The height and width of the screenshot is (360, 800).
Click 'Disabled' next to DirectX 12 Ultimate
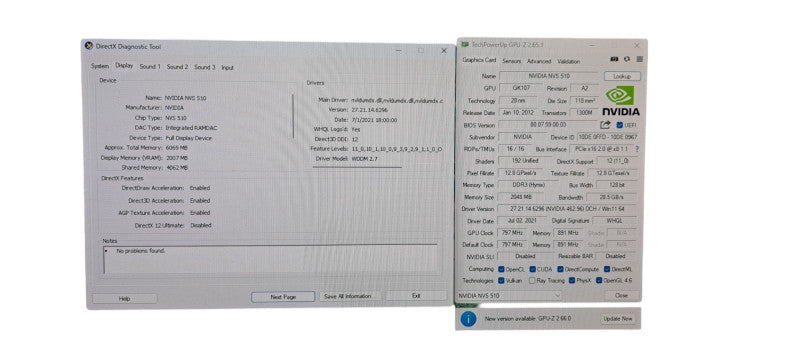[x=201, y=225]
